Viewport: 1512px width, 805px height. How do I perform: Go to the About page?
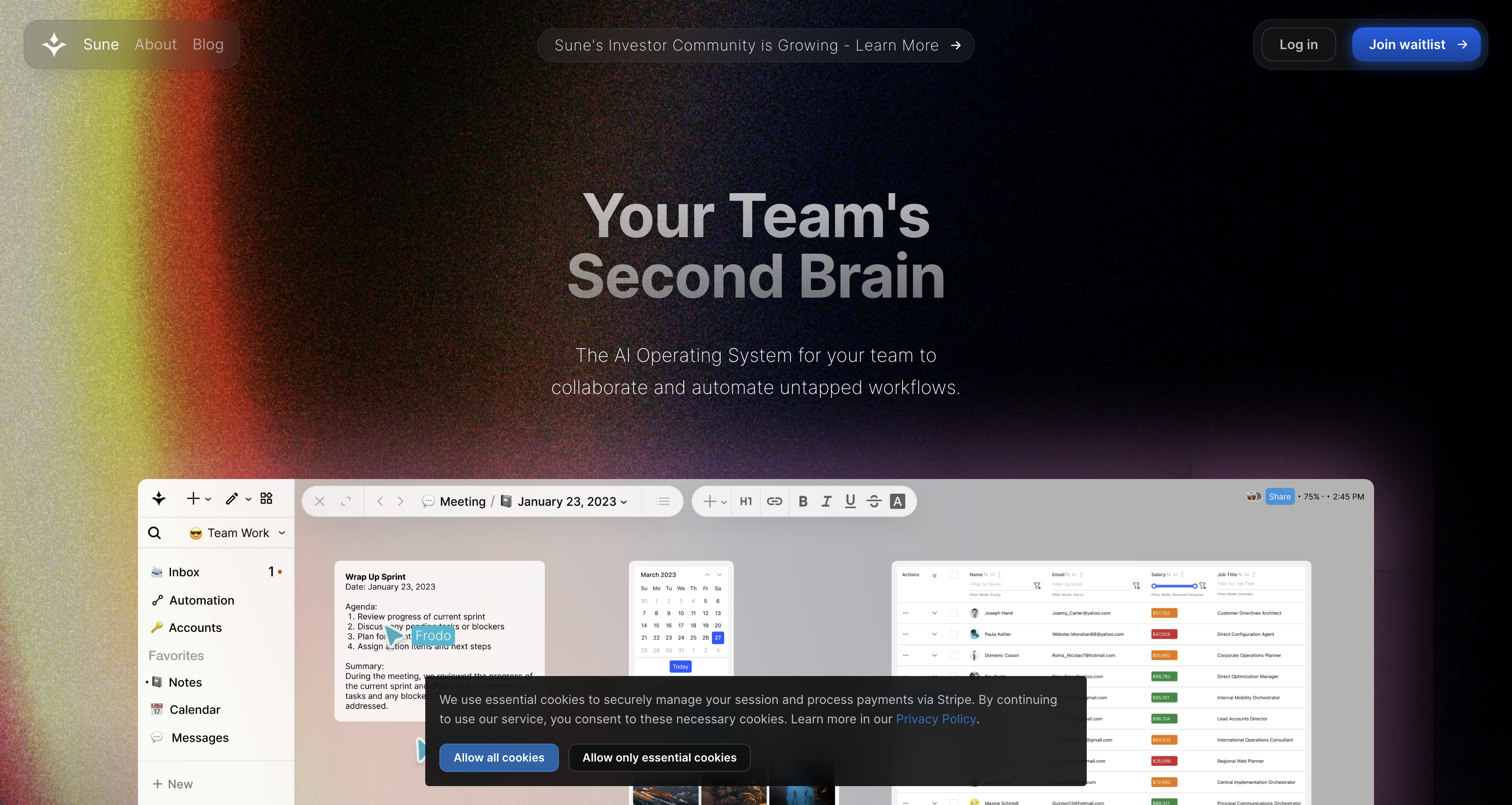[x=155, y=44]
